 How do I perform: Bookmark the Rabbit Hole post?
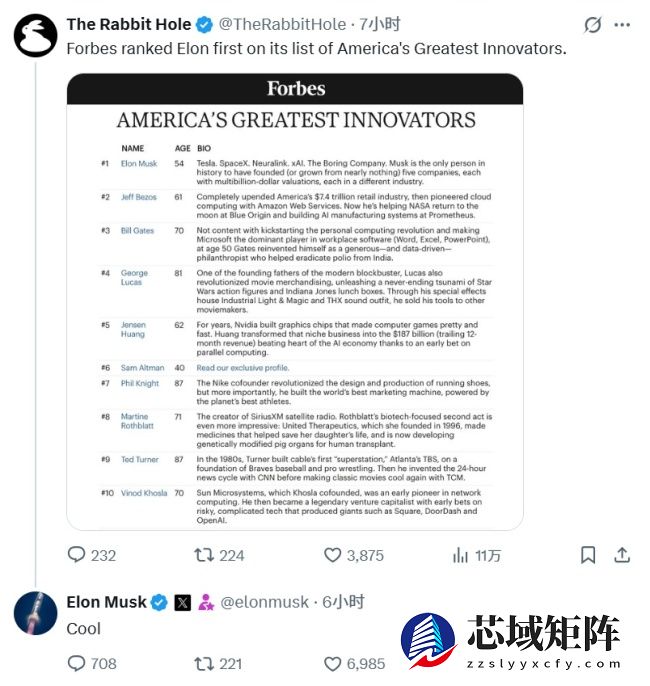tap(589, 555)
